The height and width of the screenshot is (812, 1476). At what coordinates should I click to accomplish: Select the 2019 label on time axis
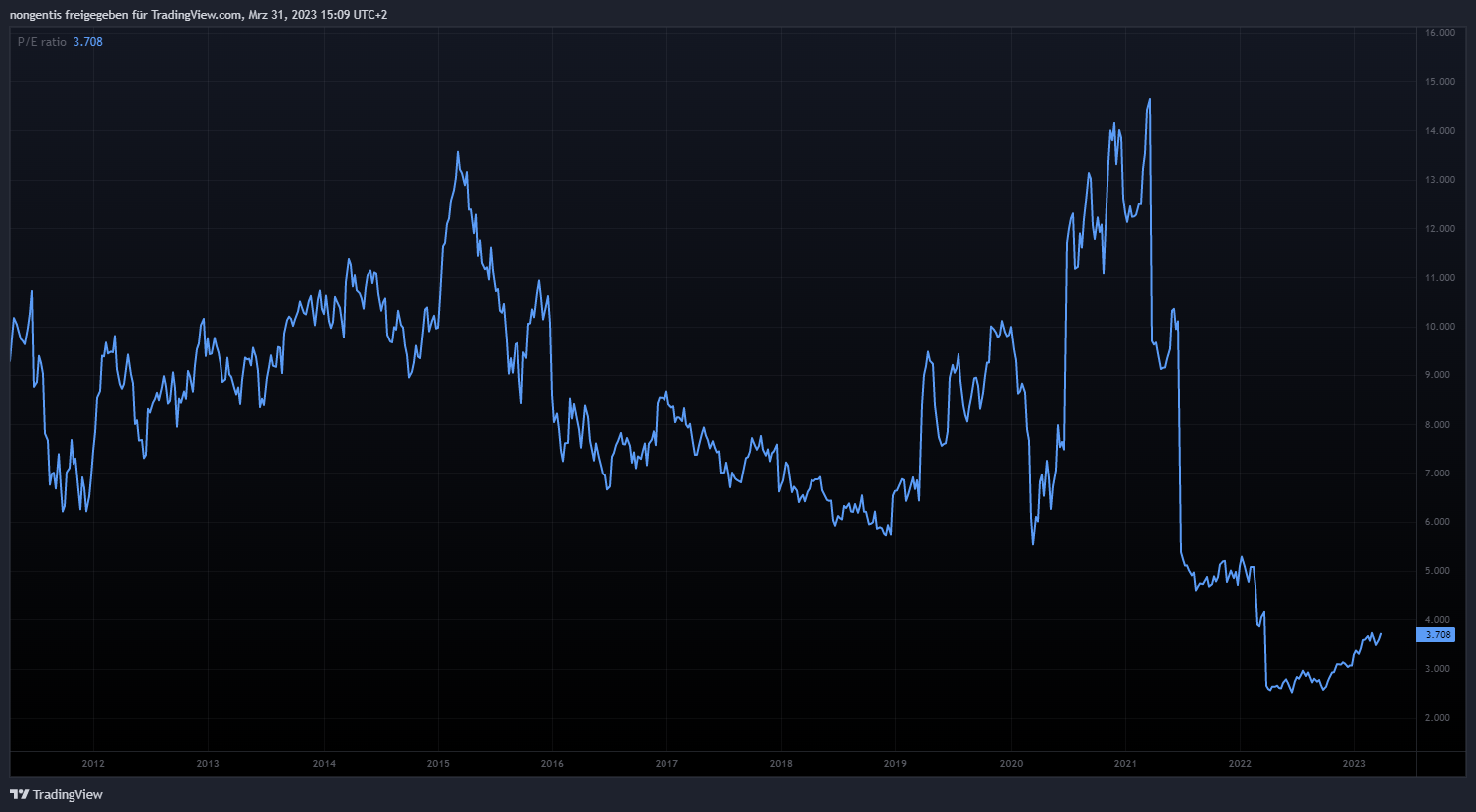(895, 764)
